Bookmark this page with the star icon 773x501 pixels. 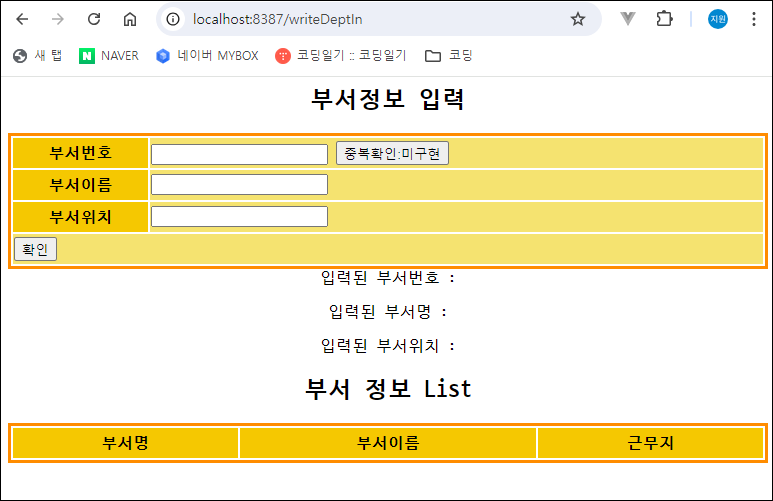pyautogui.click(x=578, y=19)
